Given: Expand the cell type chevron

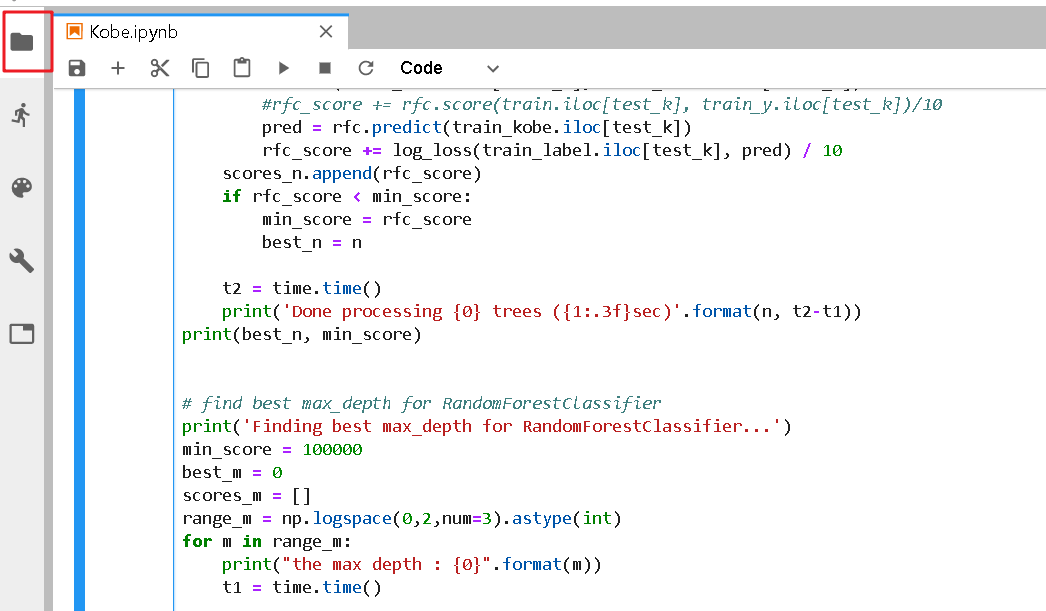Looking at the screenshot, I should click(x=491, y=68).
